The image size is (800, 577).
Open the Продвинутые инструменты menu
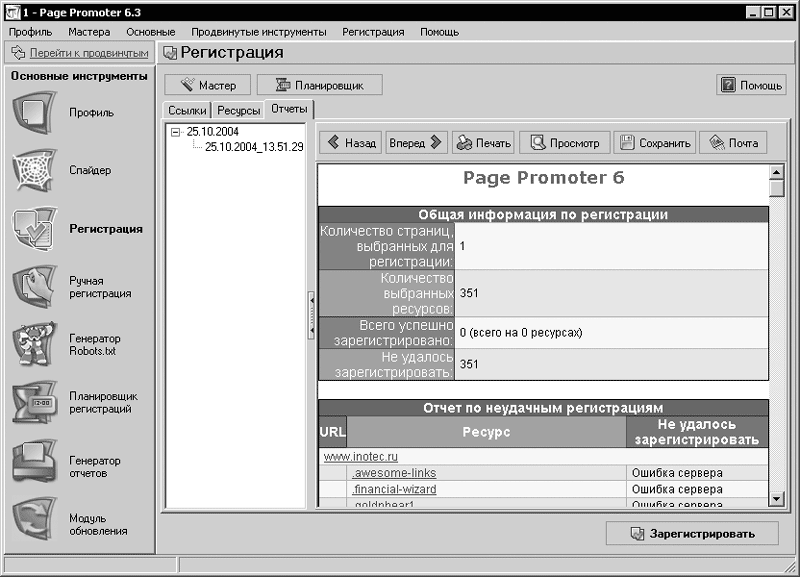pyautogui.click(x=259, y=32)
